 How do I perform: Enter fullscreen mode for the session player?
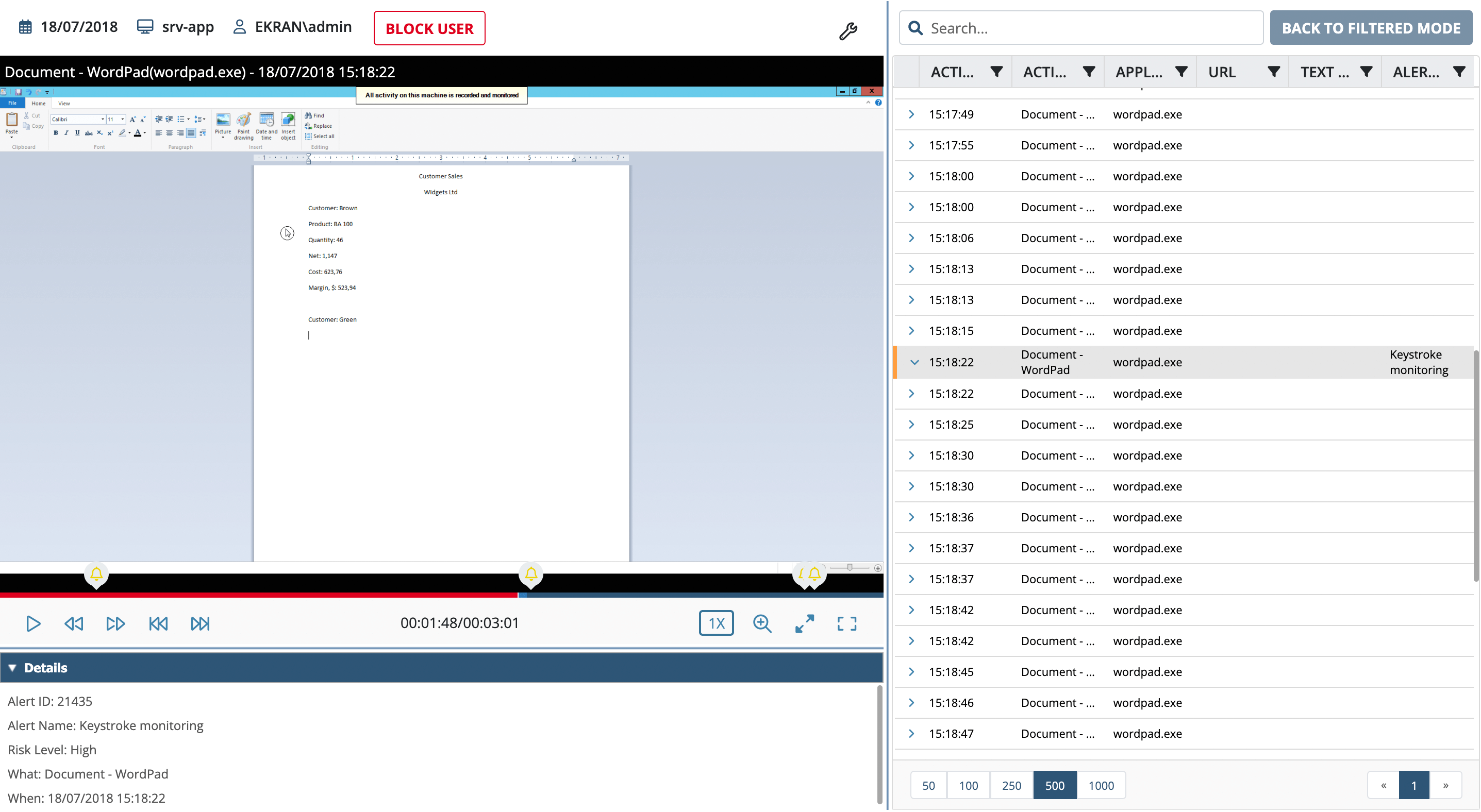(846, 623)
